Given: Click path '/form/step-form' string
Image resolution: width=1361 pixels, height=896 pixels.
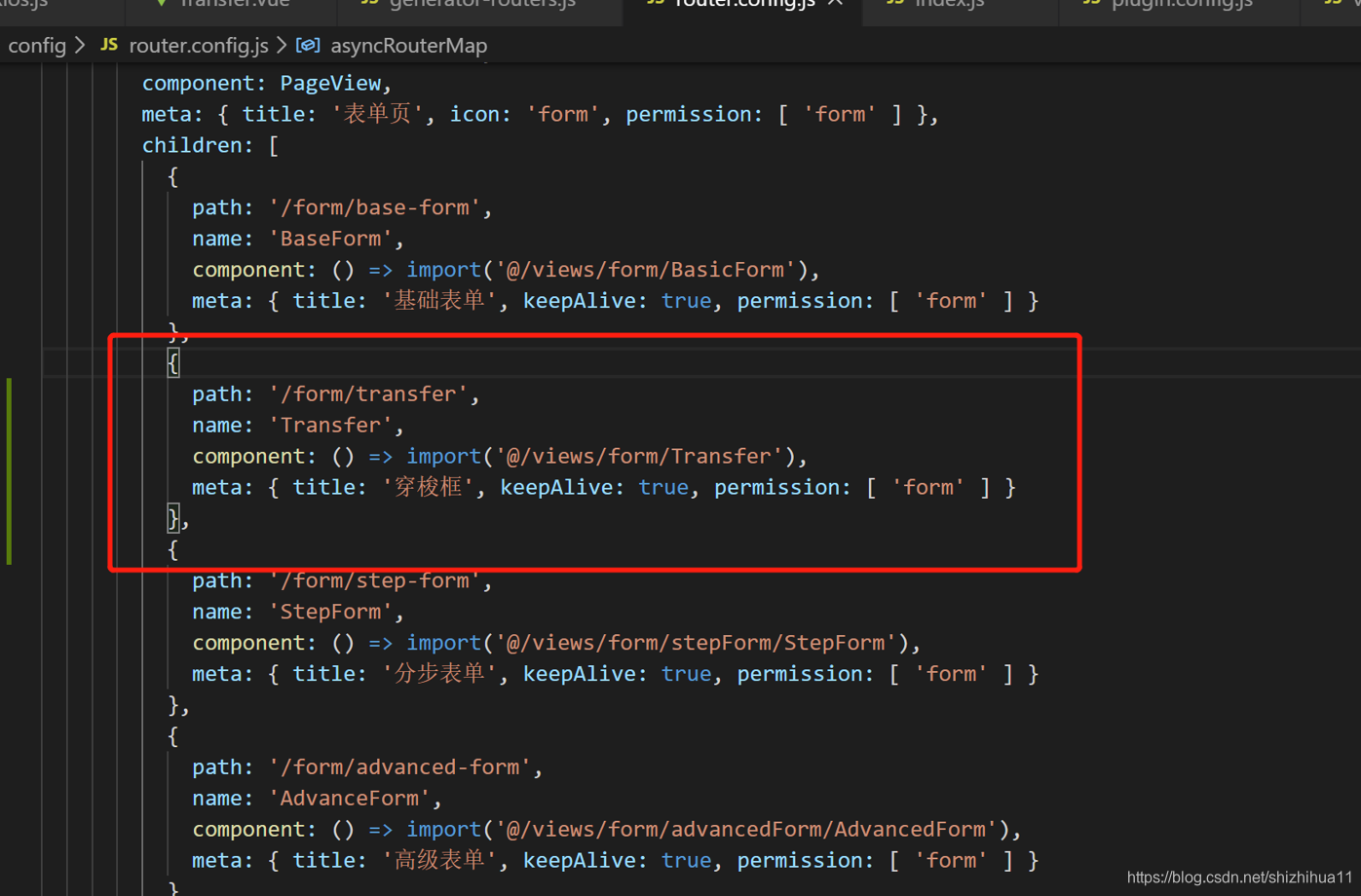Looking at the screenshot, I should 375,581.
